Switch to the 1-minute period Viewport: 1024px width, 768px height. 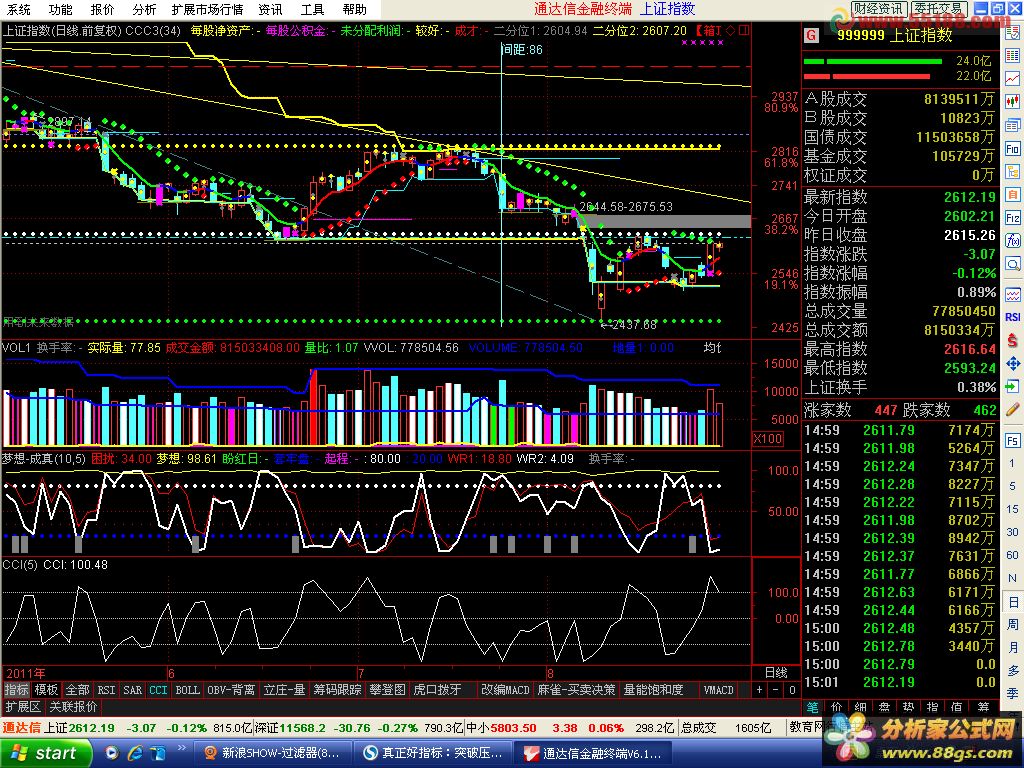(x=1013, y=463)
